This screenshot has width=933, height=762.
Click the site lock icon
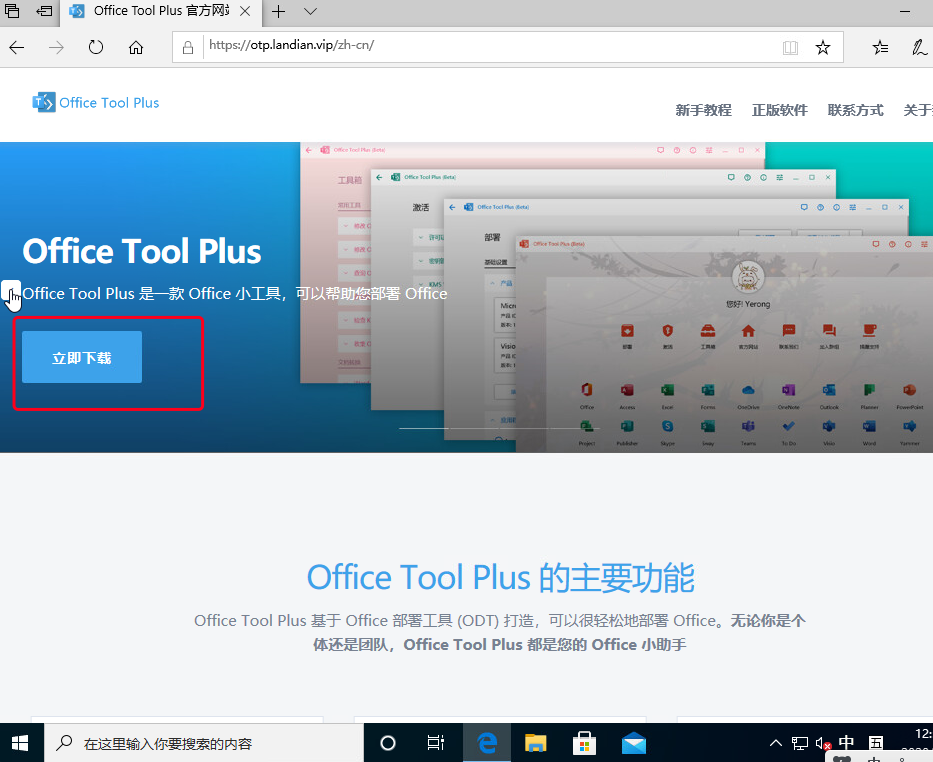tap(187, 48)
